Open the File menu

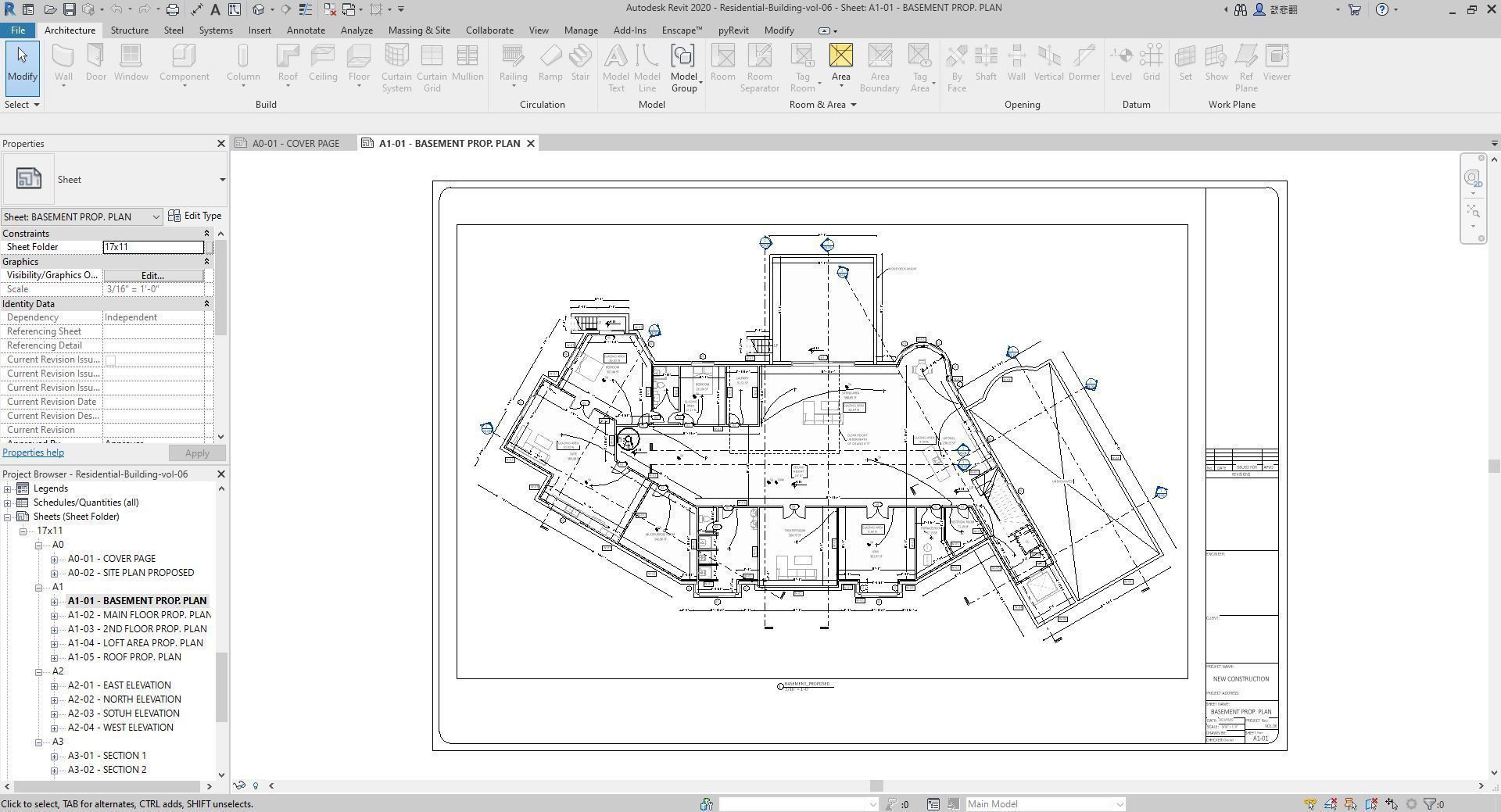[x=17, y=30]
